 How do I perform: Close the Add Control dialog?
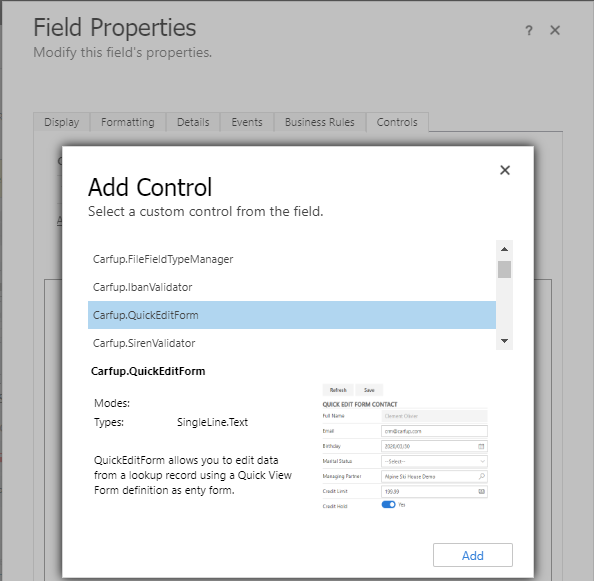(x=505, y=170)
